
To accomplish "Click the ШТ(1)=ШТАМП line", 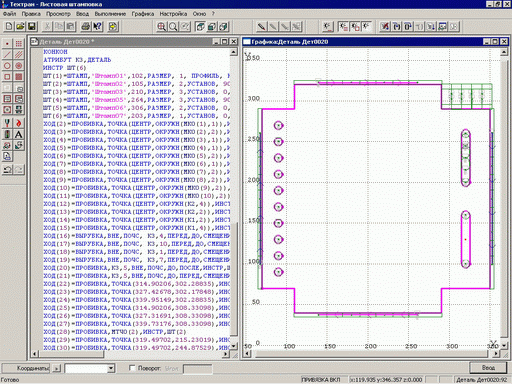I will click(x=136, y=76).
